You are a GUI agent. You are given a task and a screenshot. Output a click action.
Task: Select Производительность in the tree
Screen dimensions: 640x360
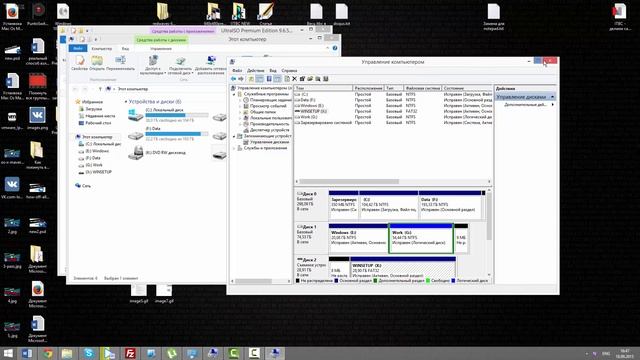tap(269, 124)
